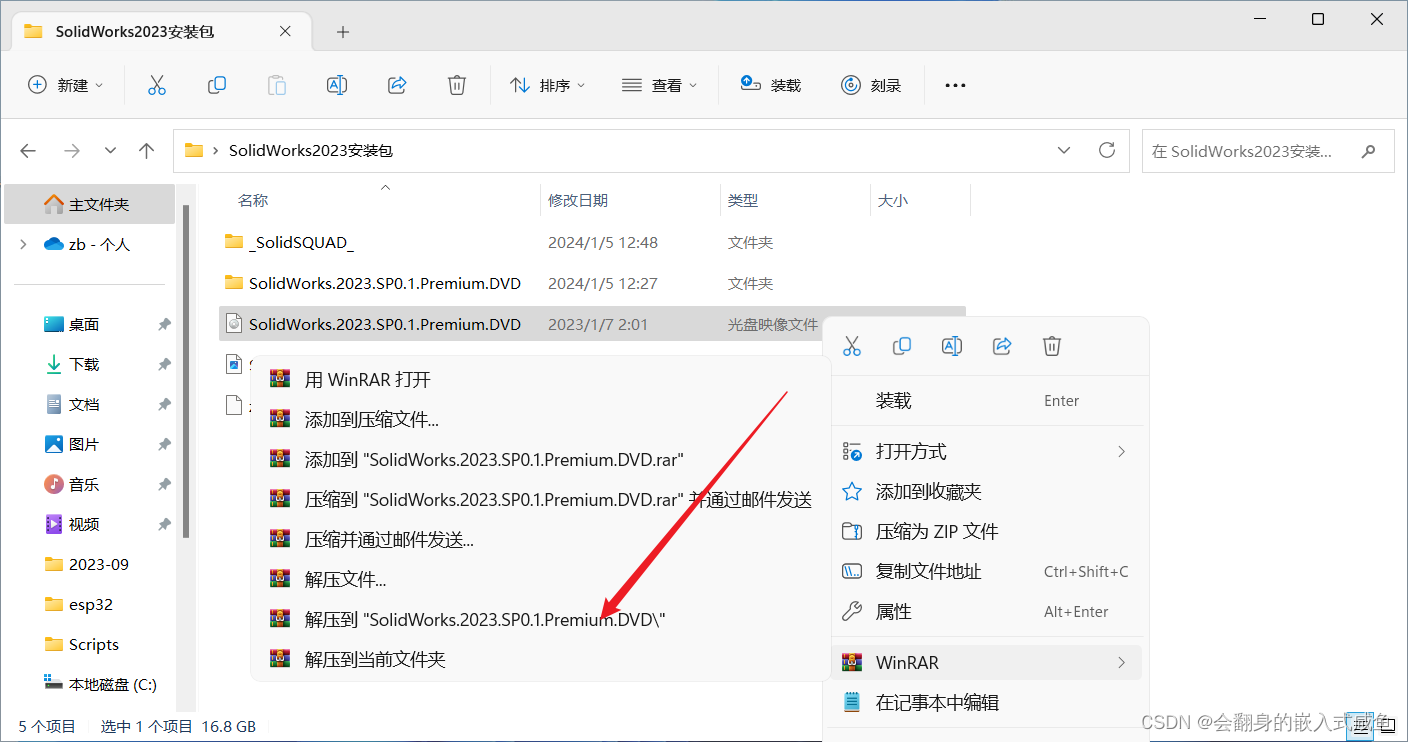Viewport: 1408px width, 742px height.
Task: Choose 添加到收藏夹
Action: 987,492
